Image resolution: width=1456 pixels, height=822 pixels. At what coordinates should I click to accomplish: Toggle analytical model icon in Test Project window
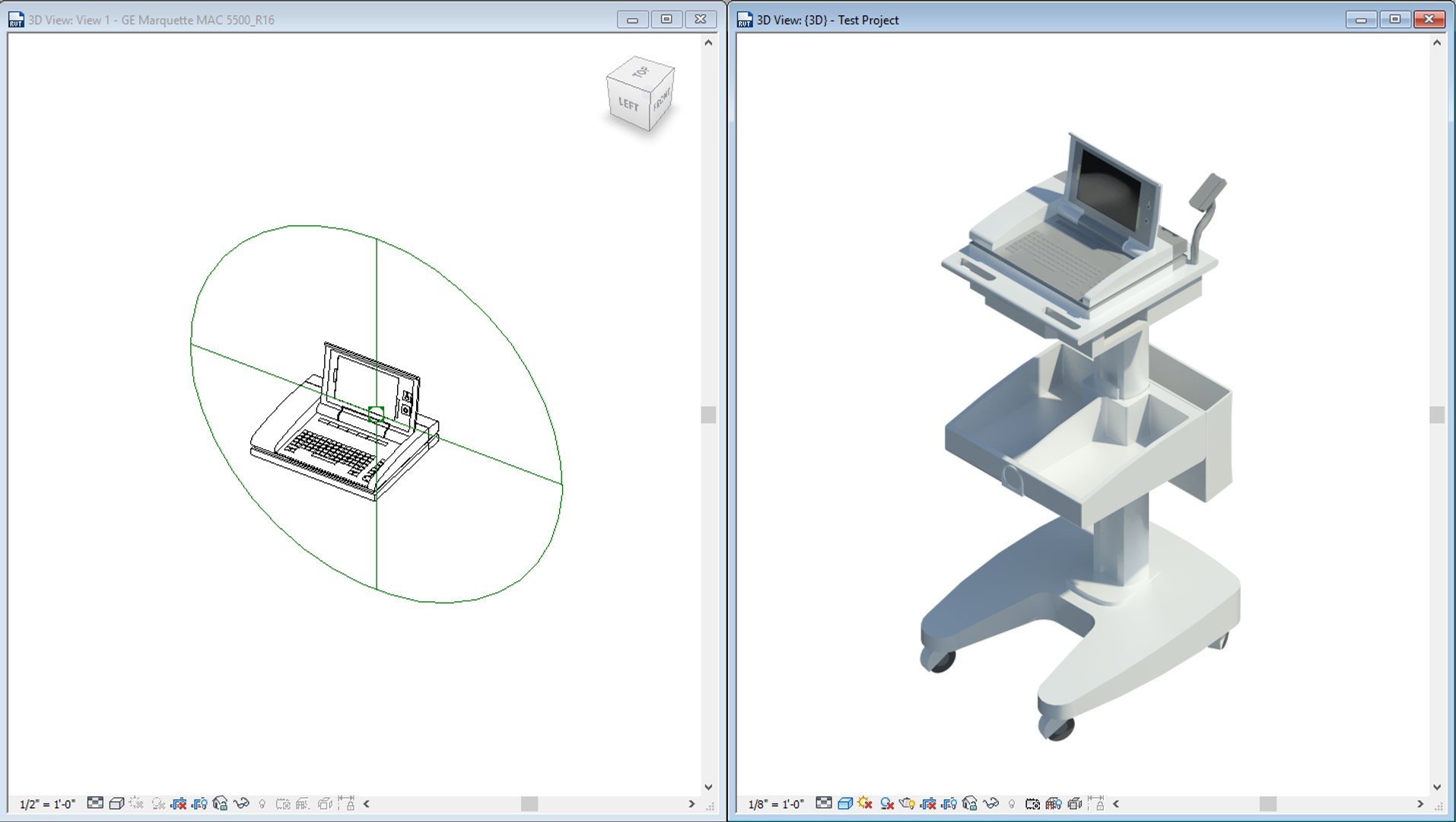click(x=1054, y=804)
